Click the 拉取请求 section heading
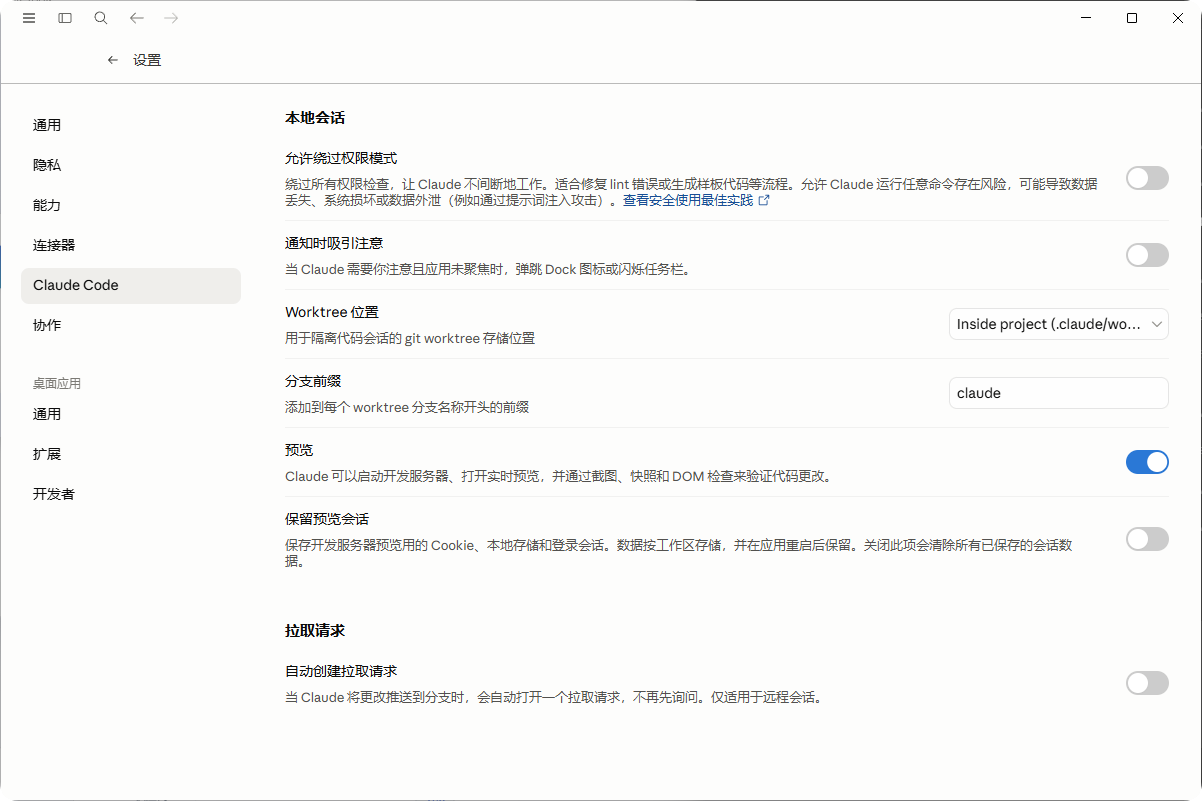The height and width of the screenshot is (801, 1202). 315,631
